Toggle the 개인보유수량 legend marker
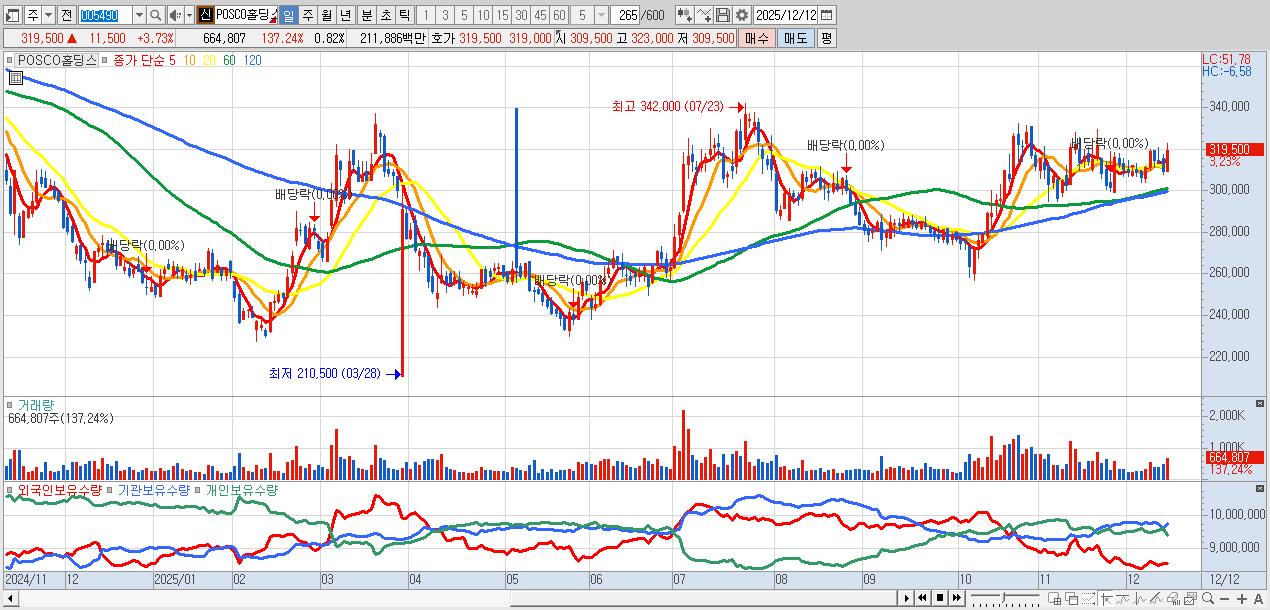1270x610 pixels. click(x=198, y=491)
